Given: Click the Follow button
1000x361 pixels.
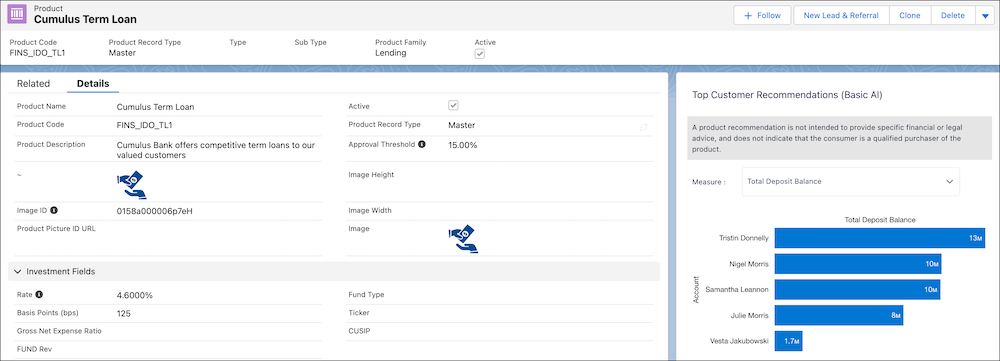Looking at the screenshot, I should tap(762, 15).
